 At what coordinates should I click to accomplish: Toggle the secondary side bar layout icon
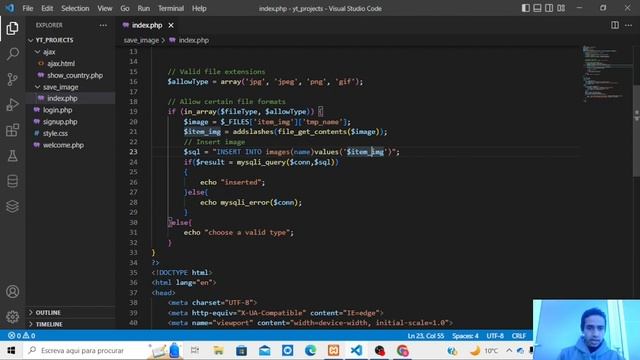(549, 8)
